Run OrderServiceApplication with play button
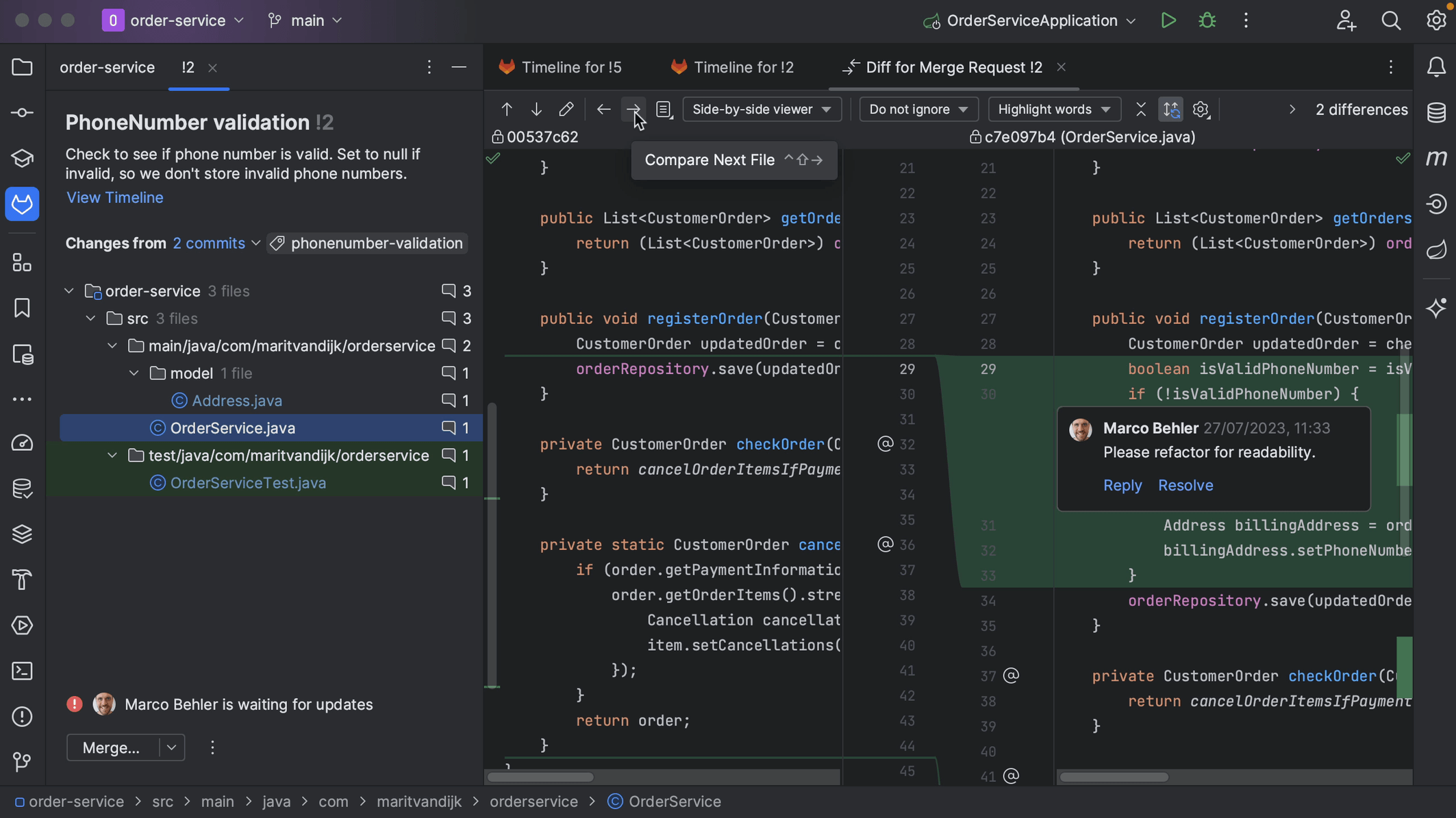Viewport: 1456px width, 818px height. pyautogui.click(x=1168, y=21)
